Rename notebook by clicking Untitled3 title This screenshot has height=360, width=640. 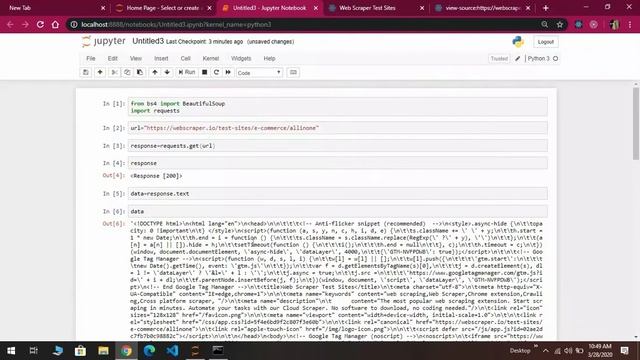pyautogui.click(x=148, y=41)
